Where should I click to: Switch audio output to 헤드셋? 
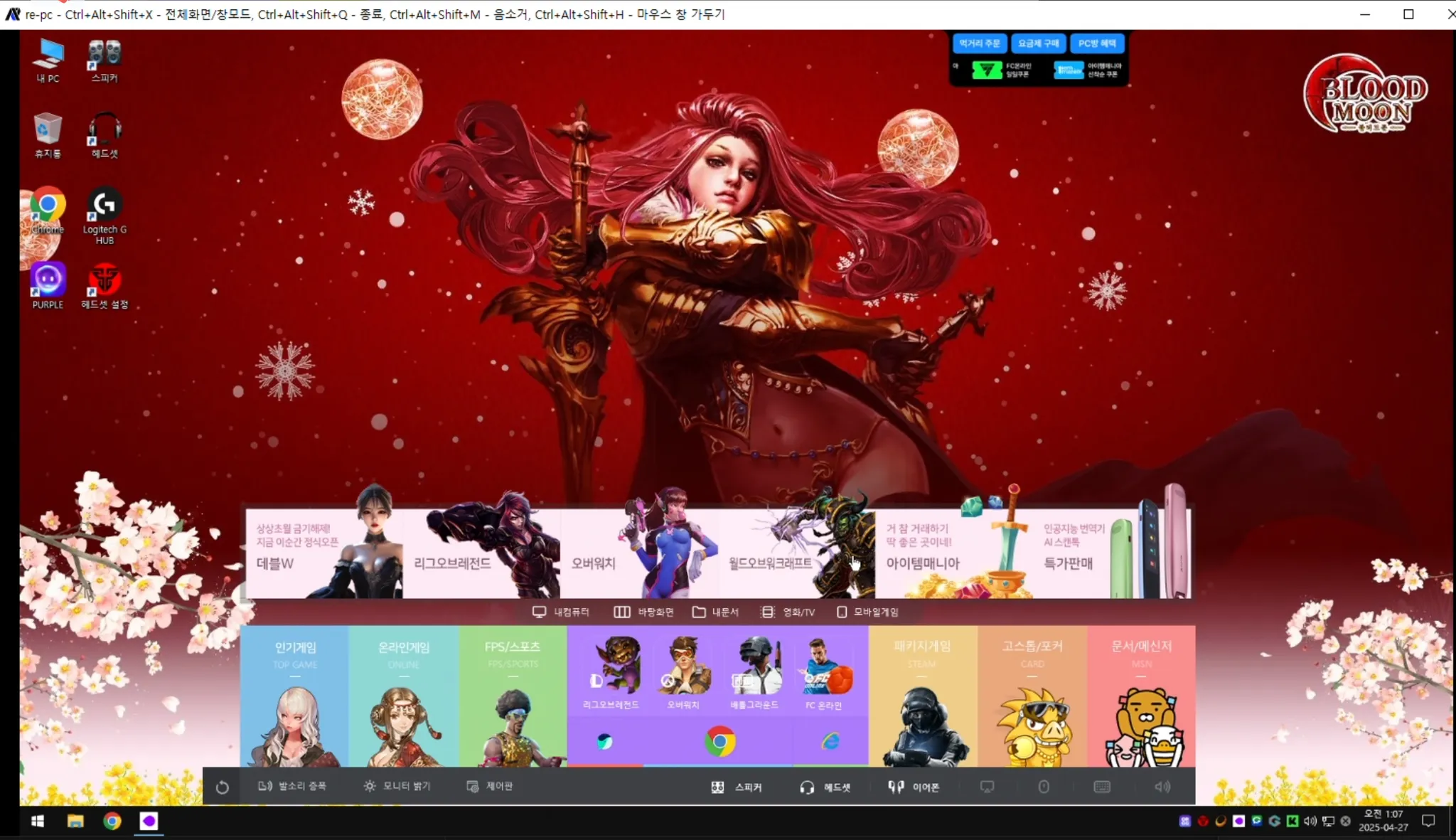pos(825,787)
